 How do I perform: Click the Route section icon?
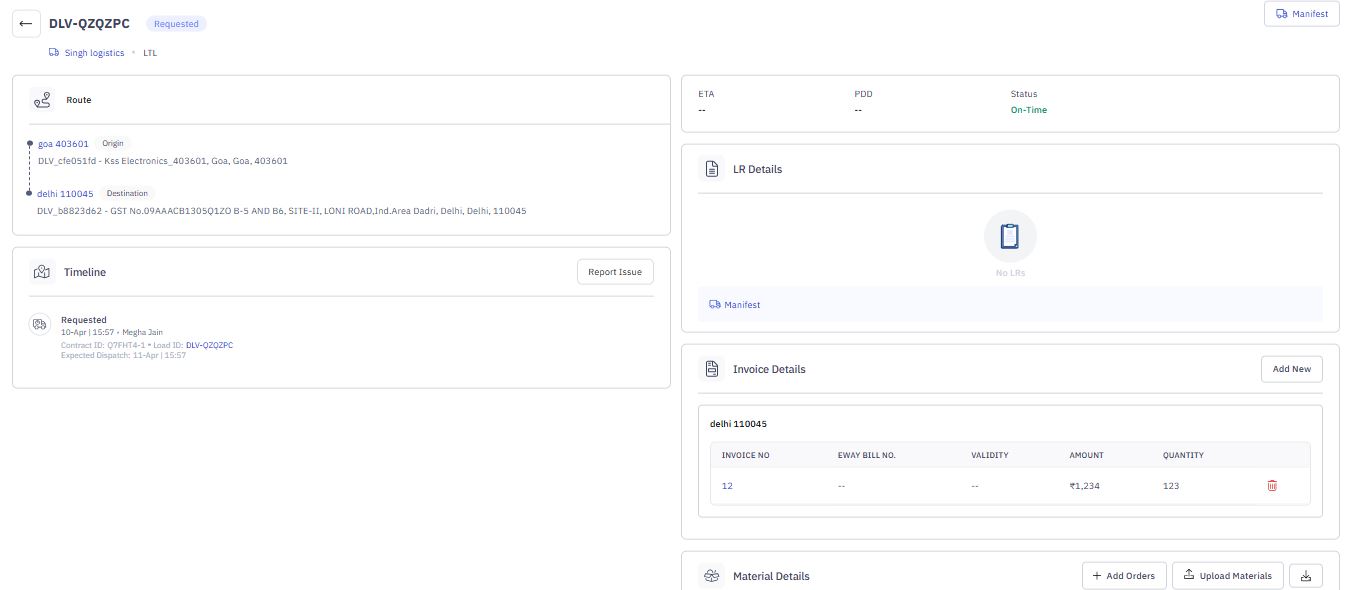(42, 100)
